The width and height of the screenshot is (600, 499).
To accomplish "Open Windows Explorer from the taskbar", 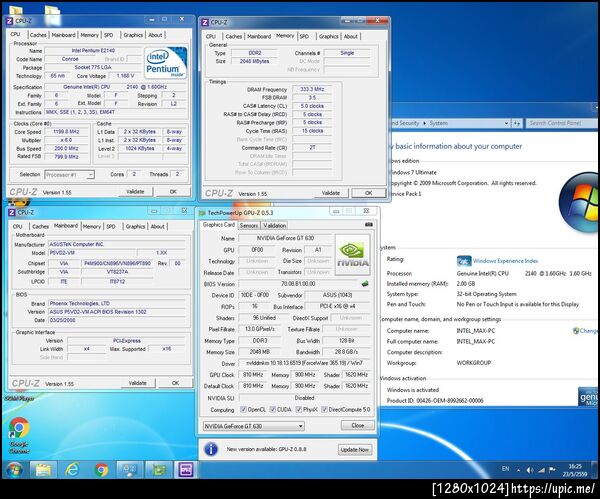I will (43, 470).
